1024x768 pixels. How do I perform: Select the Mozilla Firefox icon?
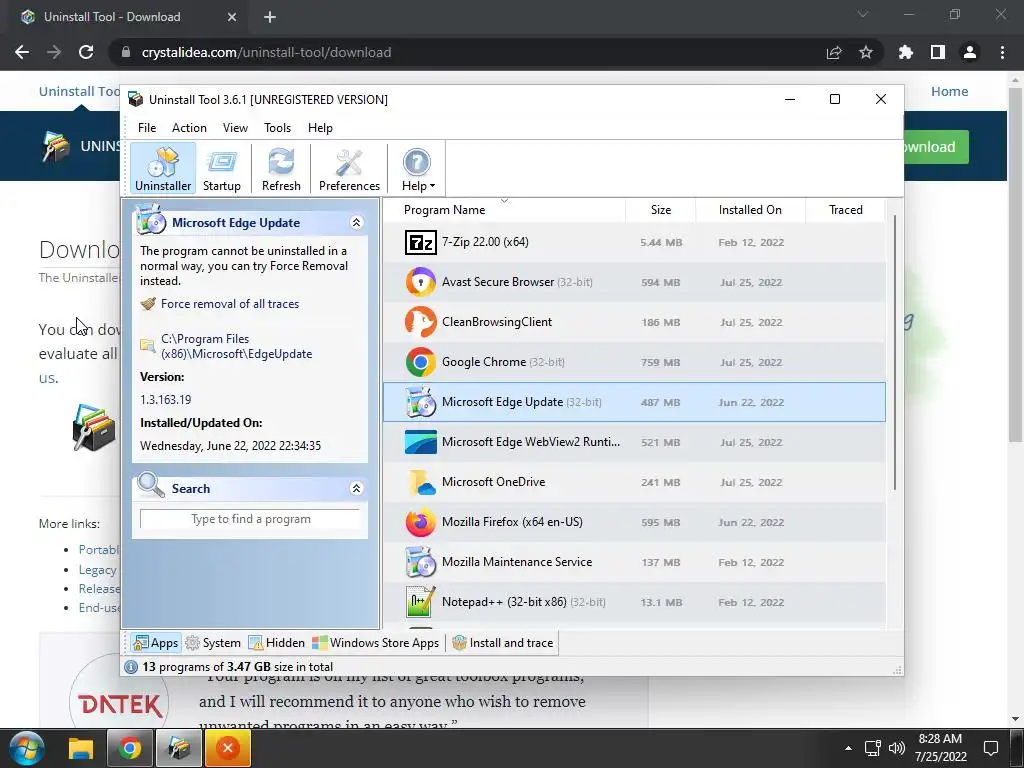[420, 522]
